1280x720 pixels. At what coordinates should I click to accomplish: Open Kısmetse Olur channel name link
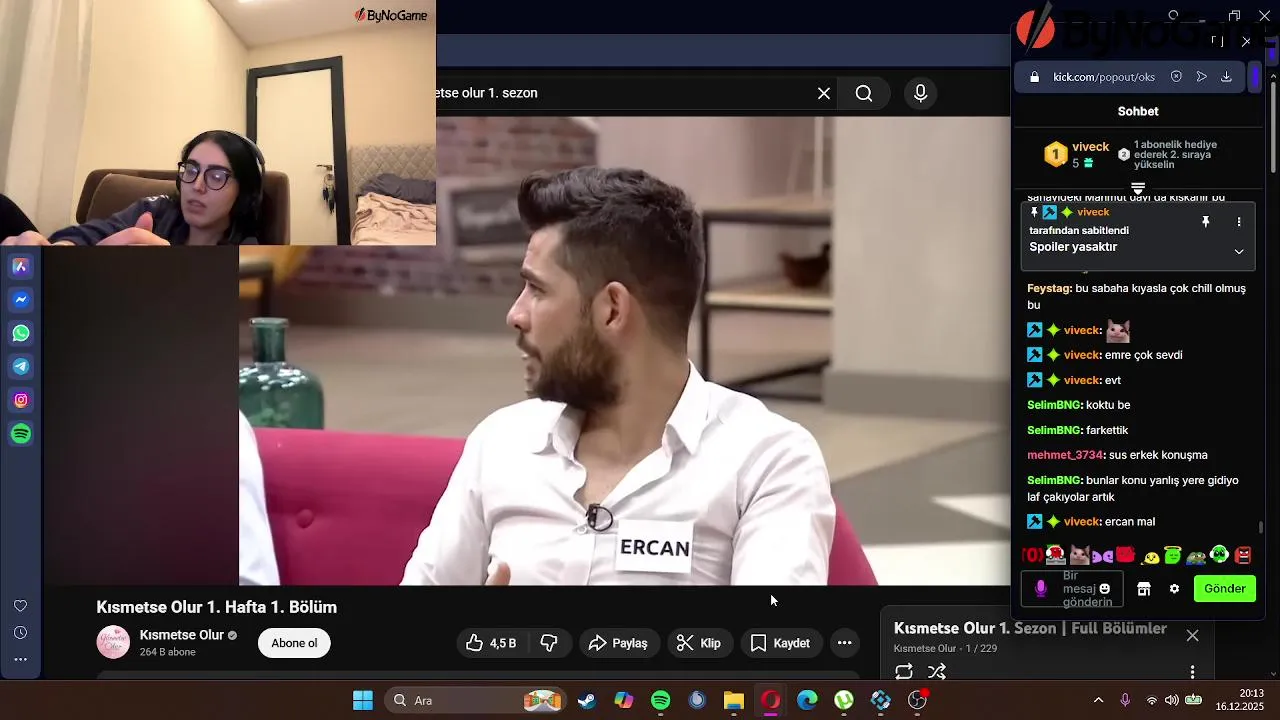181,635
